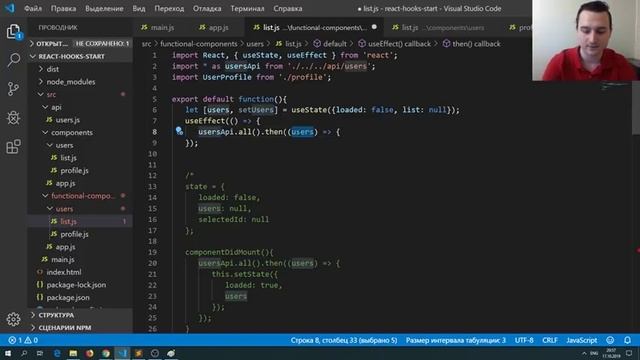Open the Правка menu

click(63, 9)
